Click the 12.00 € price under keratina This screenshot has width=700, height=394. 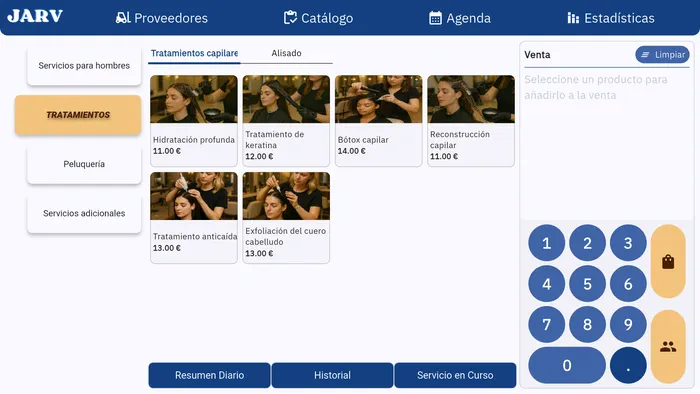259,156
